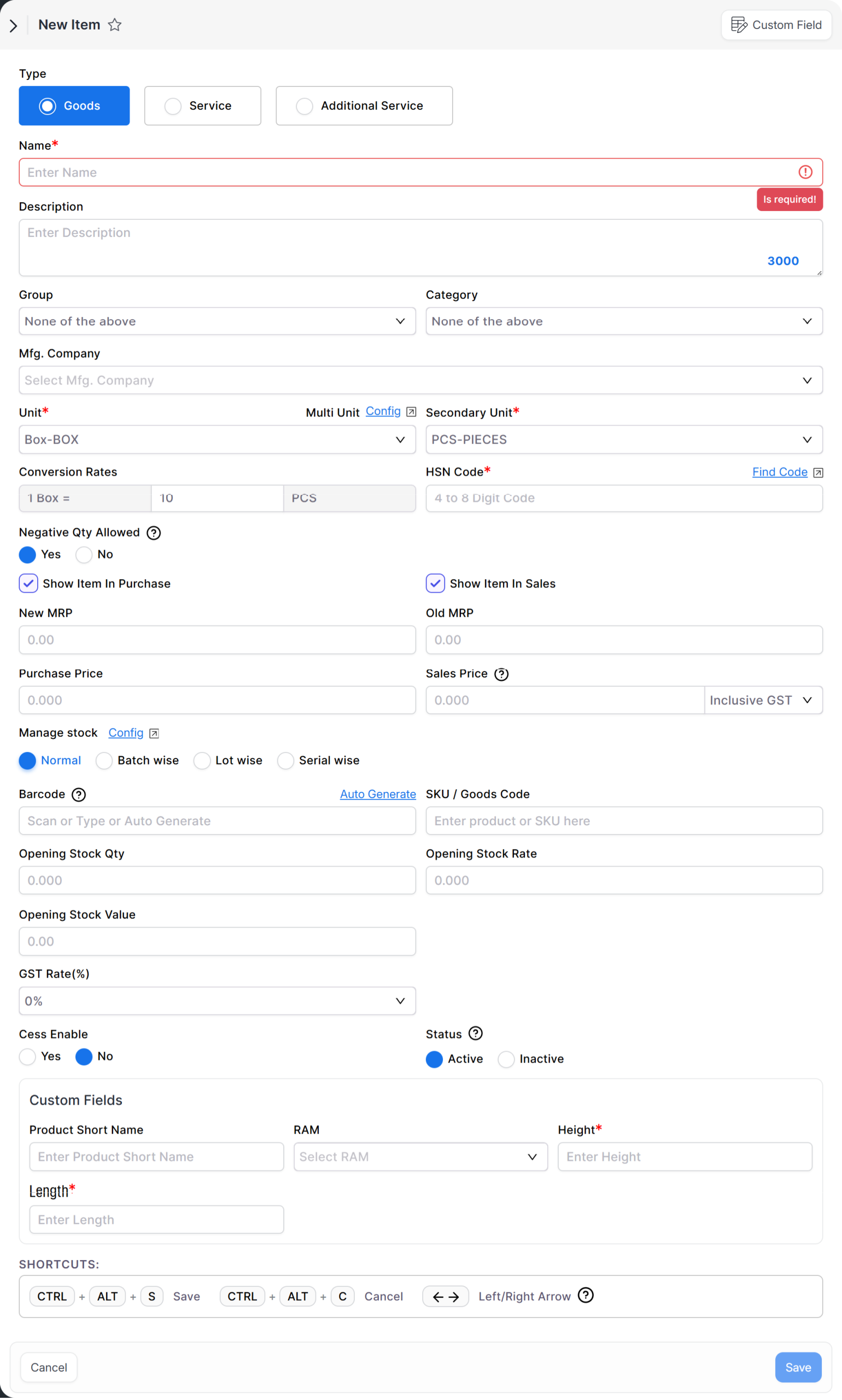Click the Sales Price help icon
The image size is (842, 1400).
[x=501, y=674]
